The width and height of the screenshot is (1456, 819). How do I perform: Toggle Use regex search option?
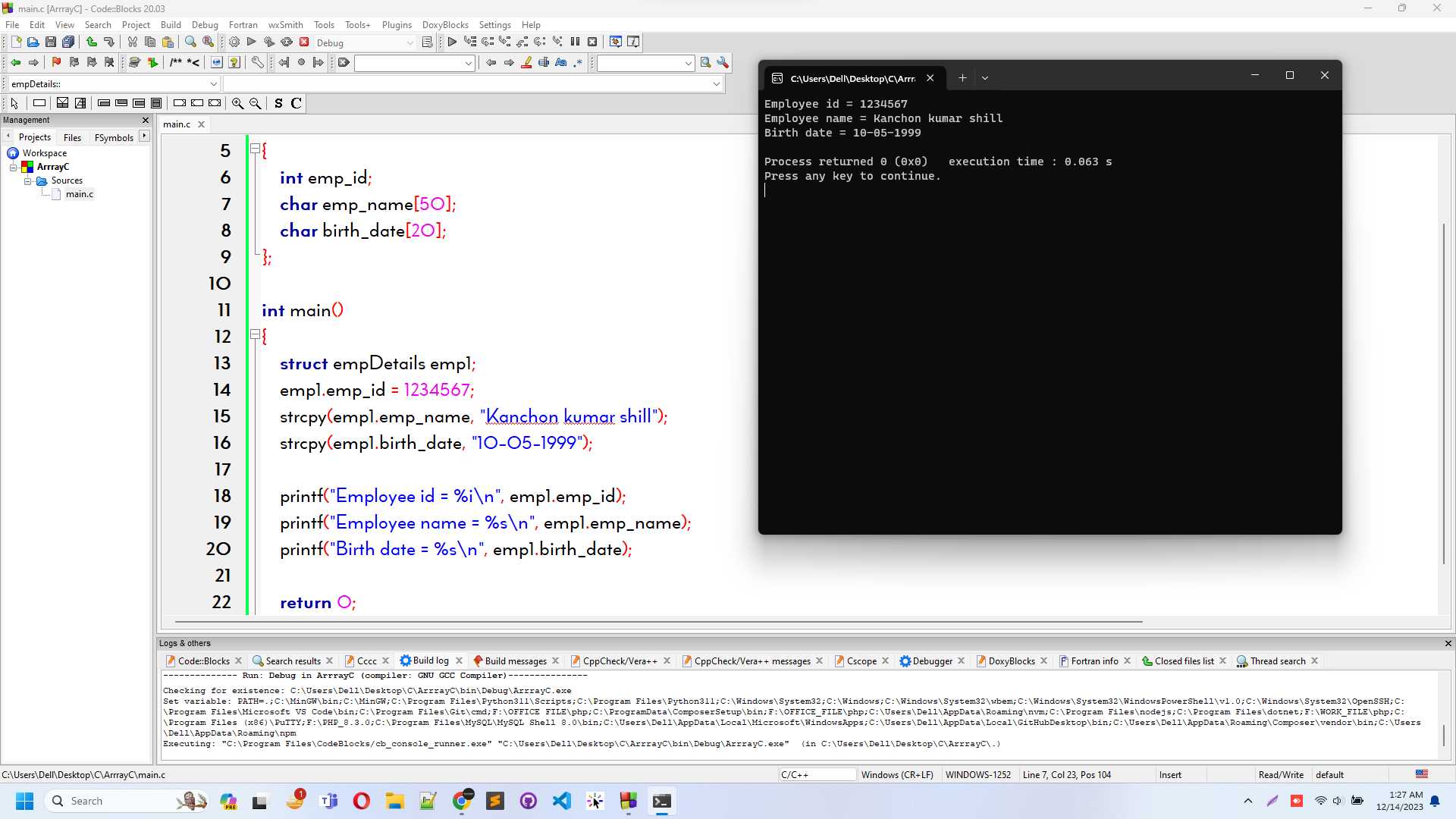(579, 63)
